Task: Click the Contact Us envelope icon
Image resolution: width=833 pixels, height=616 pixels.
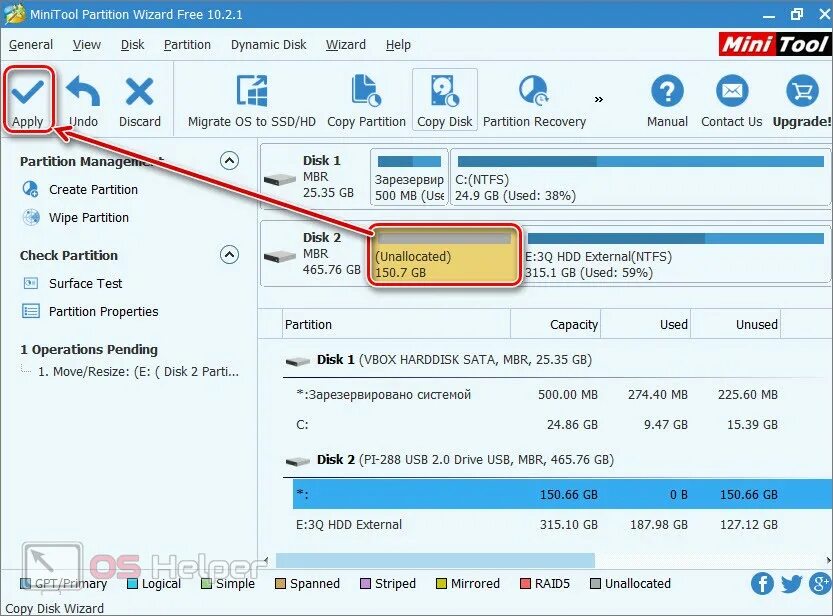Action: (x=732, y=91)
